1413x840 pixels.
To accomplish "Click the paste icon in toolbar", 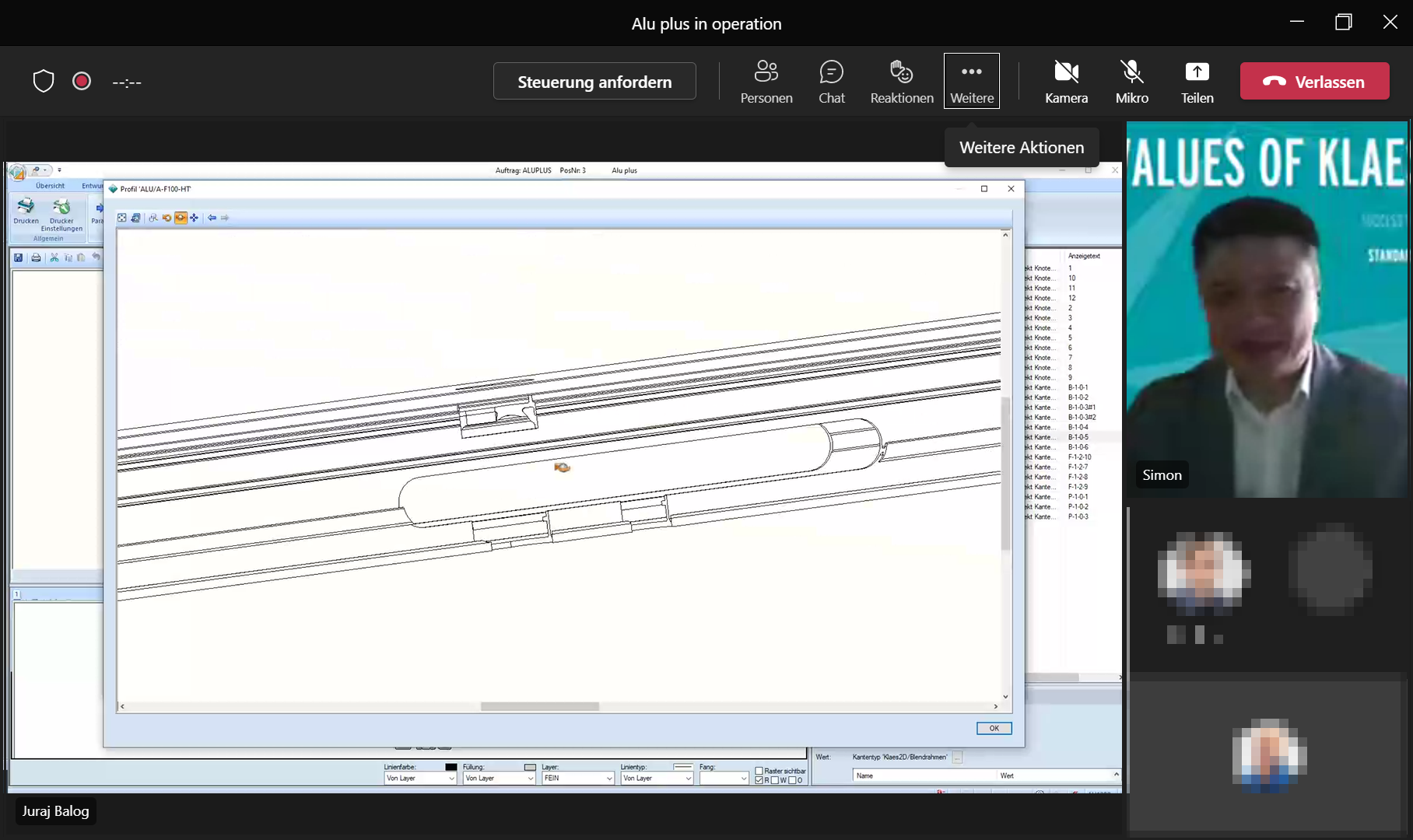I will pos(81,257).
